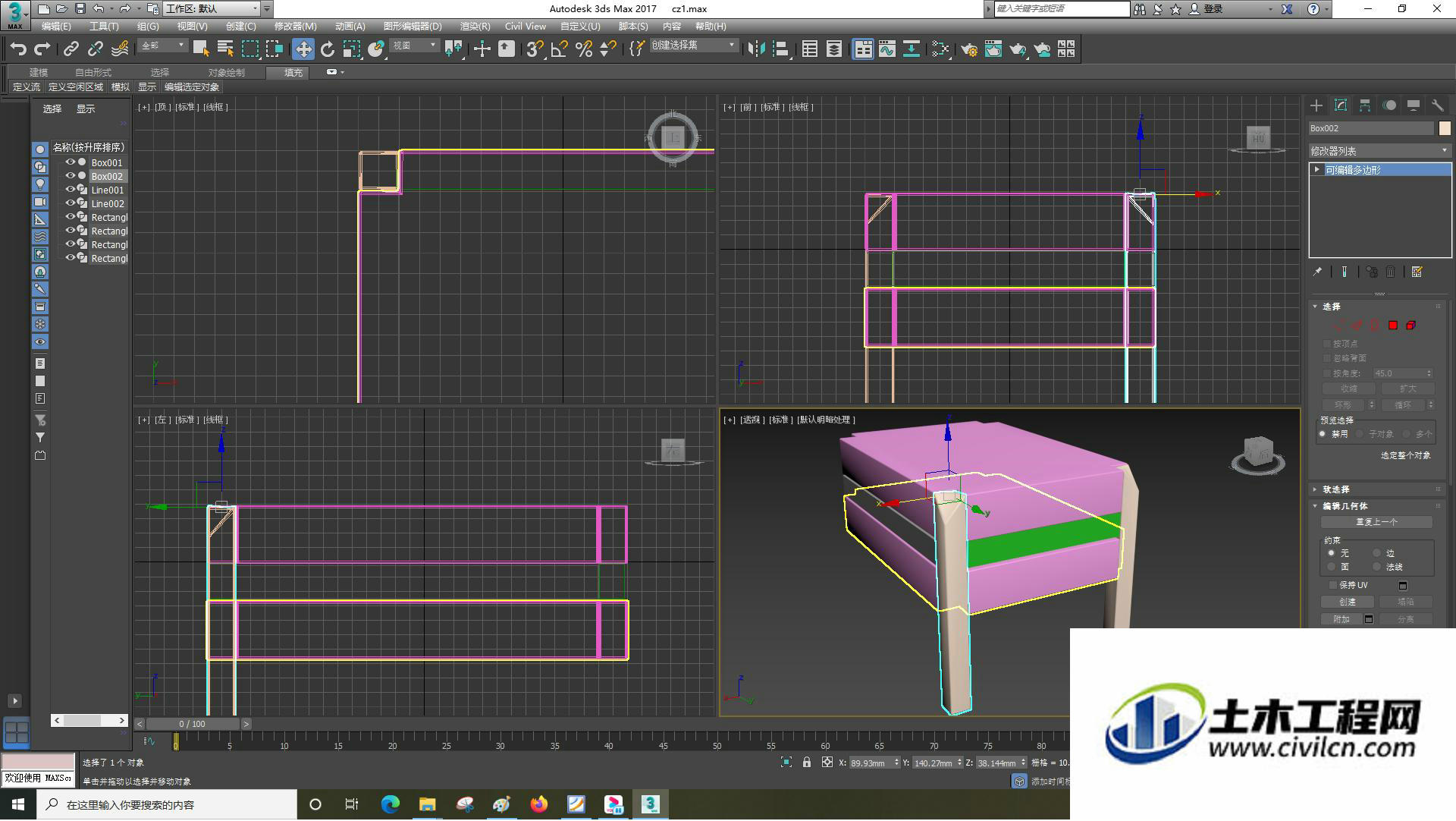Open the 编辑(E) menu
Screen dimensions: 1456x821
tap(55, 27)
